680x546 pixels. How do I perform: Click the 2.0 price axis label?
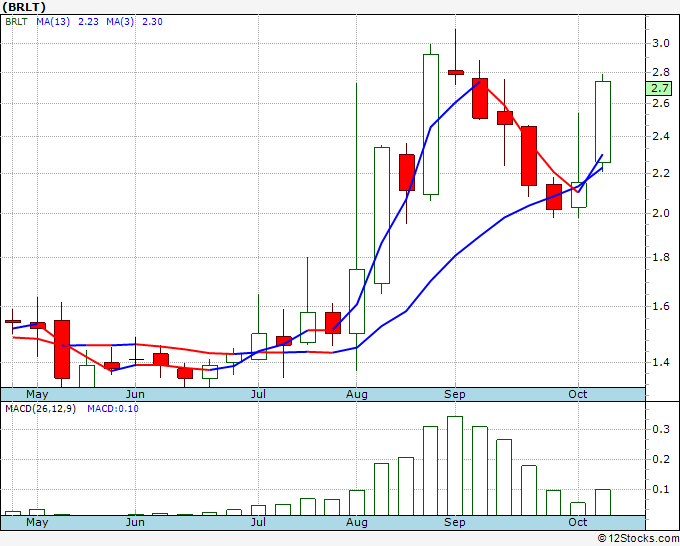(658, 213)
